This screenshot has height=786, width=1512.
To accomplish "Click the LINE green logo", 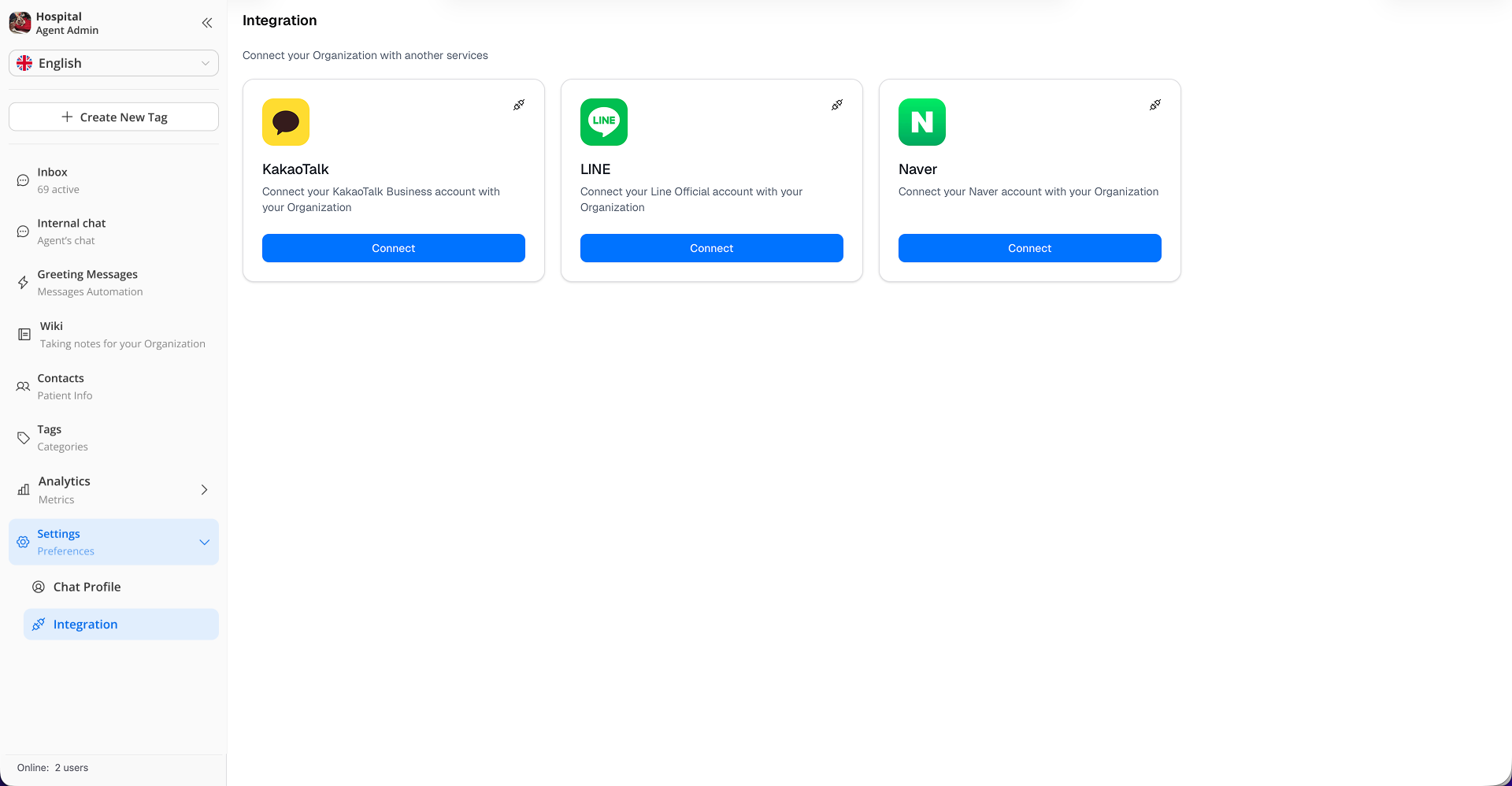I will click(603, 122).
